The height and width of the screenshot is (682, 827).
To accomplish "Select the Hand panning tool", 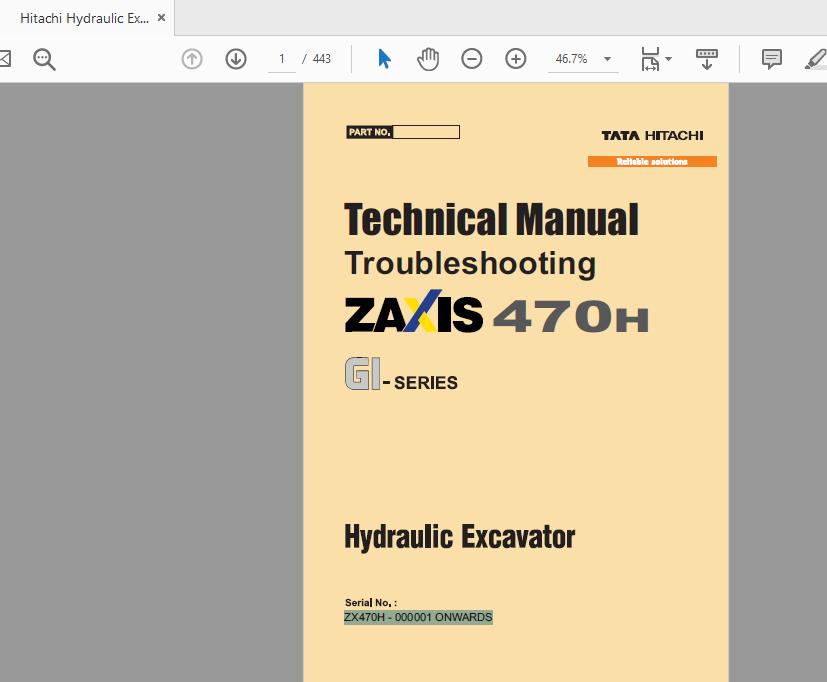I will [x=428, y=58].
